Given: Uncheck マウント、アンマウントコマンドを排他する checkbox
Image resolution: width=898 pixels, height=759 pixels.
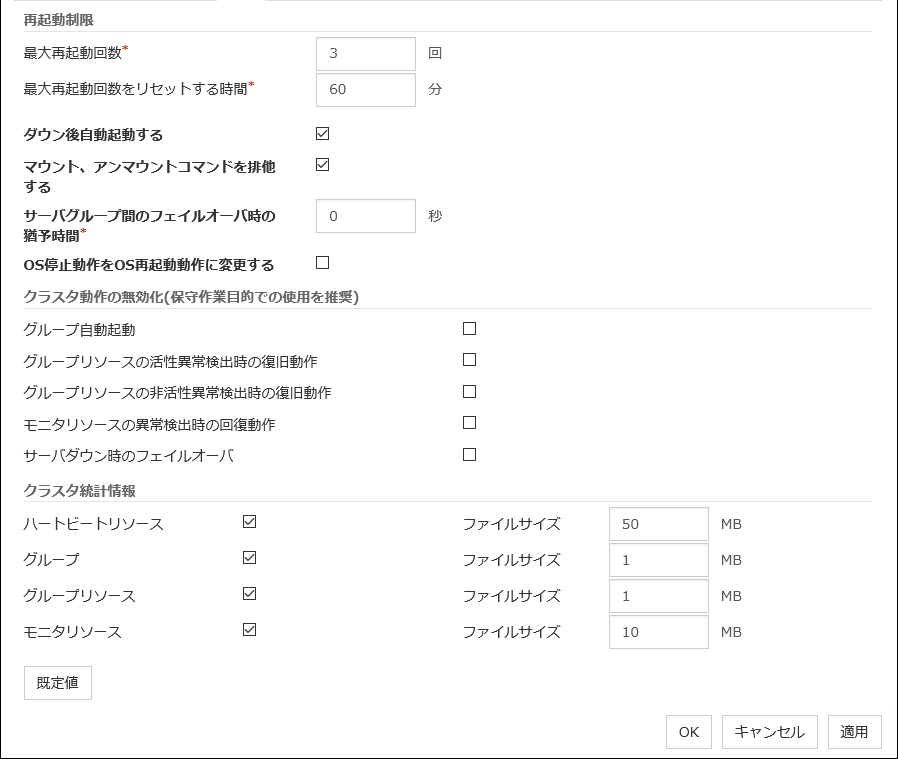Looking at the screenshot, I should [322, 165].
